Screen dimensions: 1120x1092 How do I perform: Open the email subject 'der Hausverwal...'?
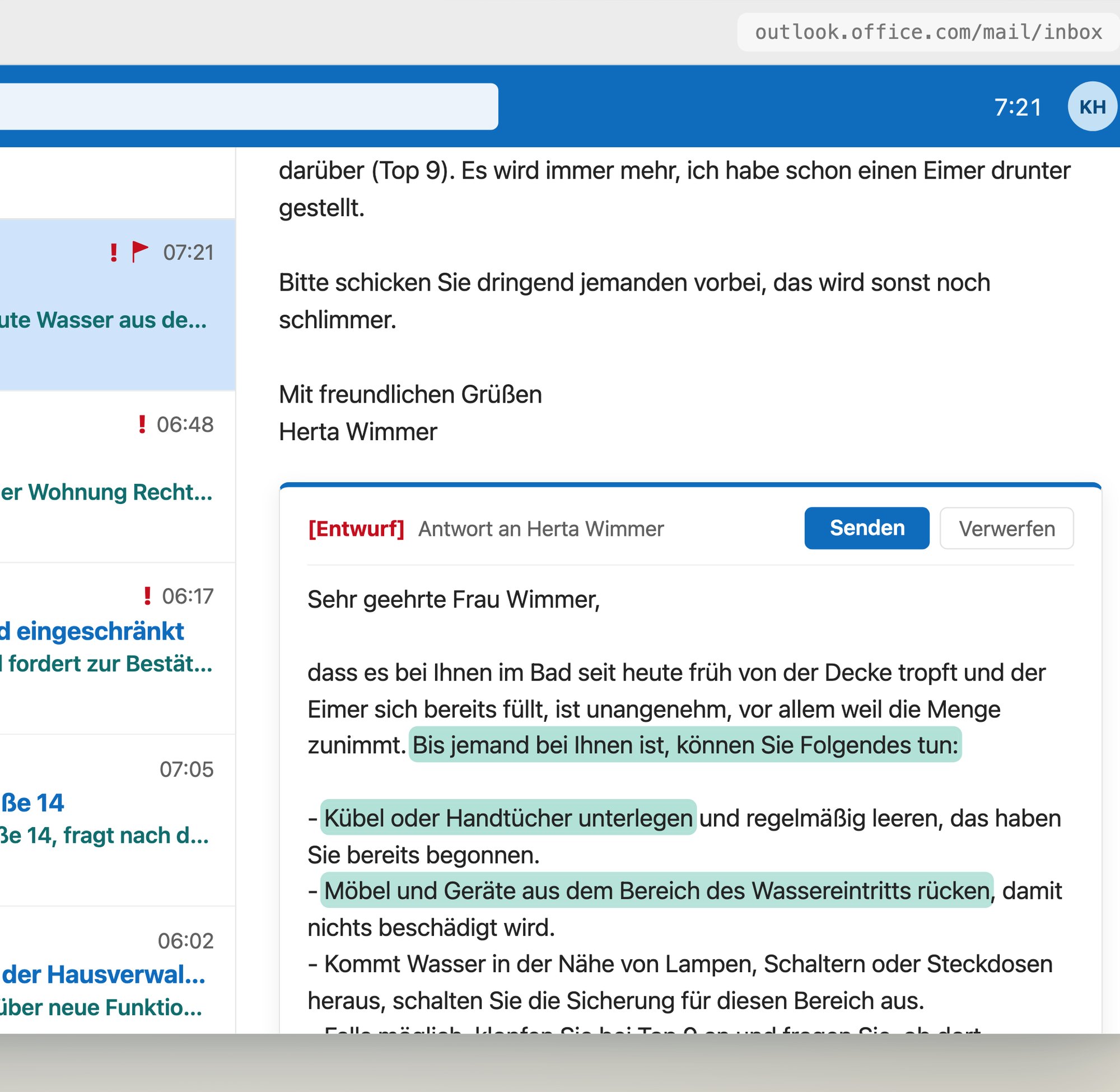point(103,975)
